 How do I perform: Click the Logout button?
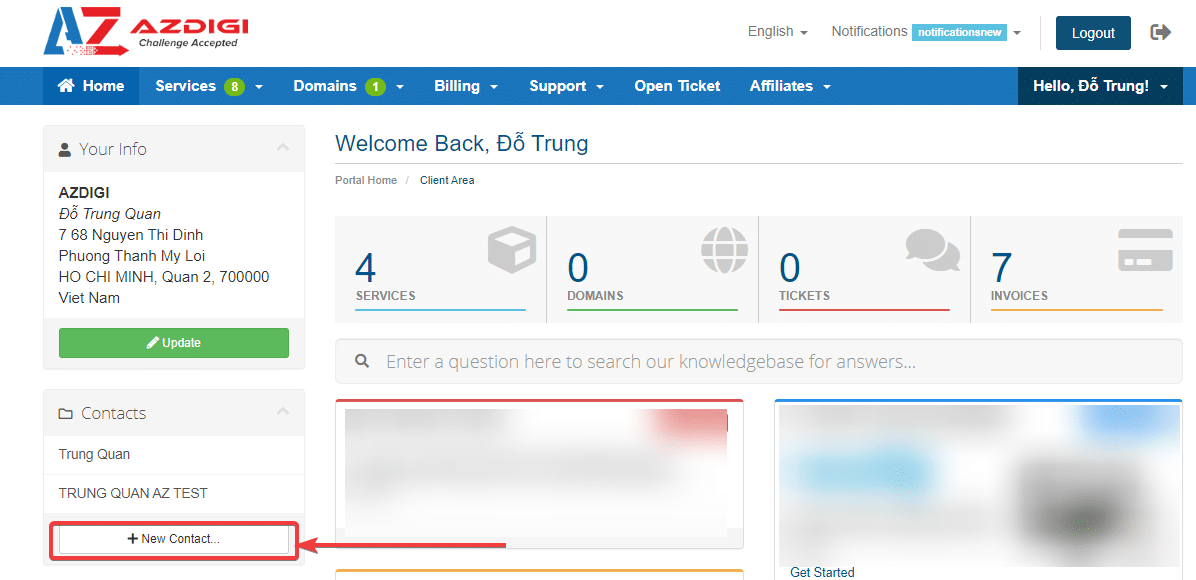coord(1093,33)
